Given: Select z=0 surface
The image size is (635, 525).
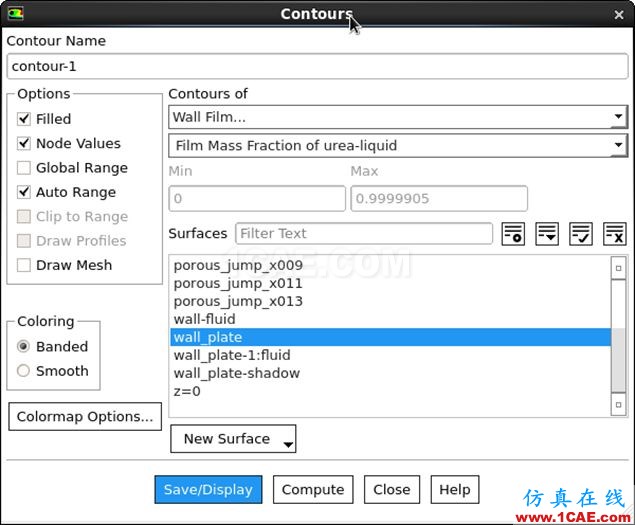Looking at the screenshot, I should pos(390,391).
